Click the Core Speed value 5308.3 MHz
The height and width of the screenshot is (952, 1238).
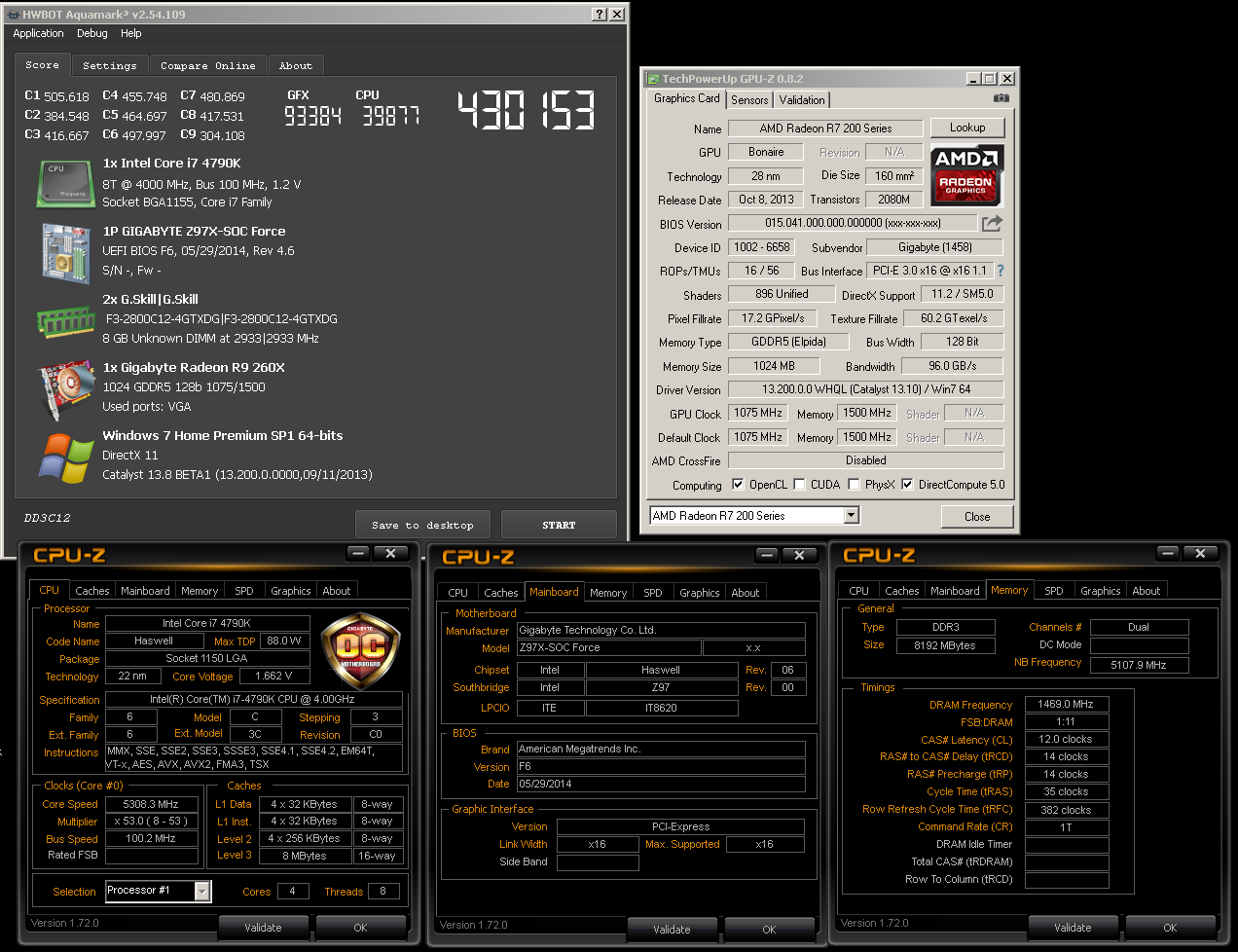click(x=151, y=804)
